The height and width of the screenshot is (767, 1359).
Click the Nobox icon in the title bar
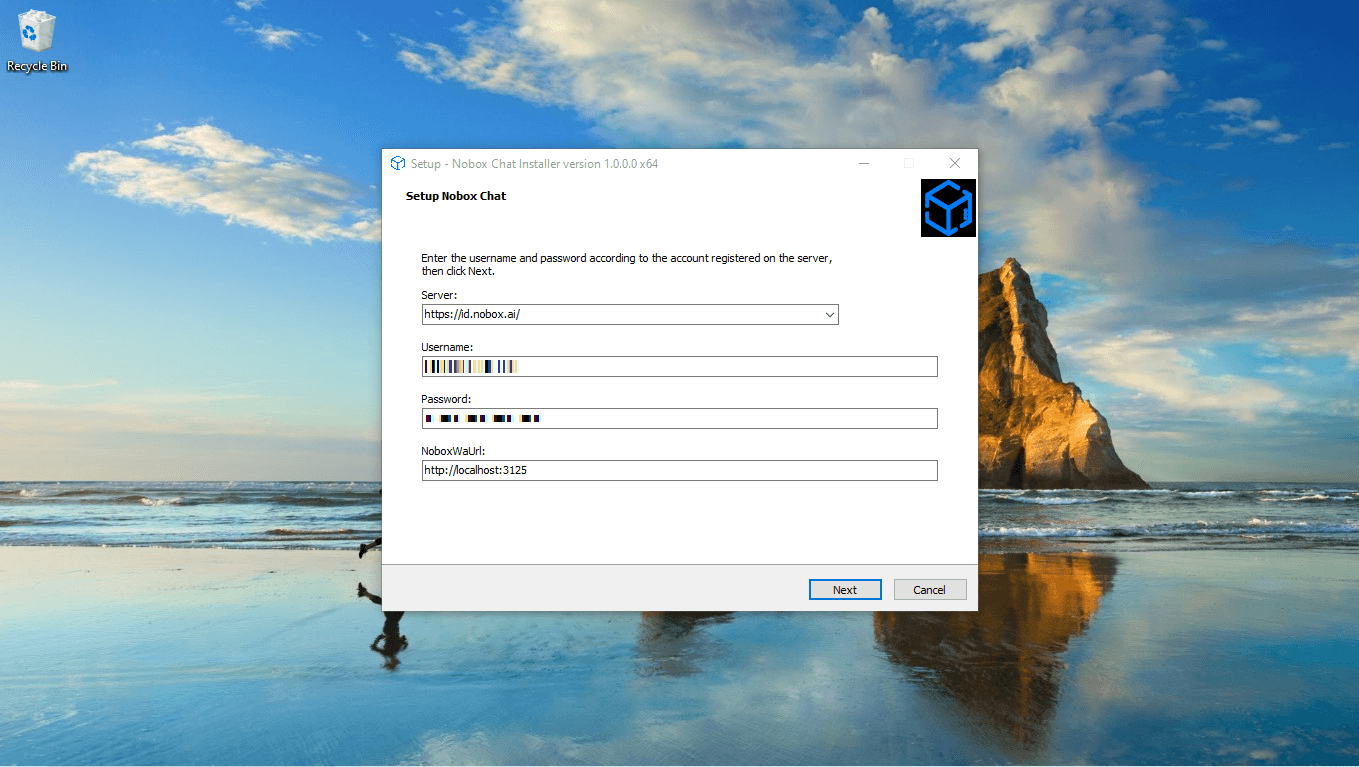[x=398, y=163]
